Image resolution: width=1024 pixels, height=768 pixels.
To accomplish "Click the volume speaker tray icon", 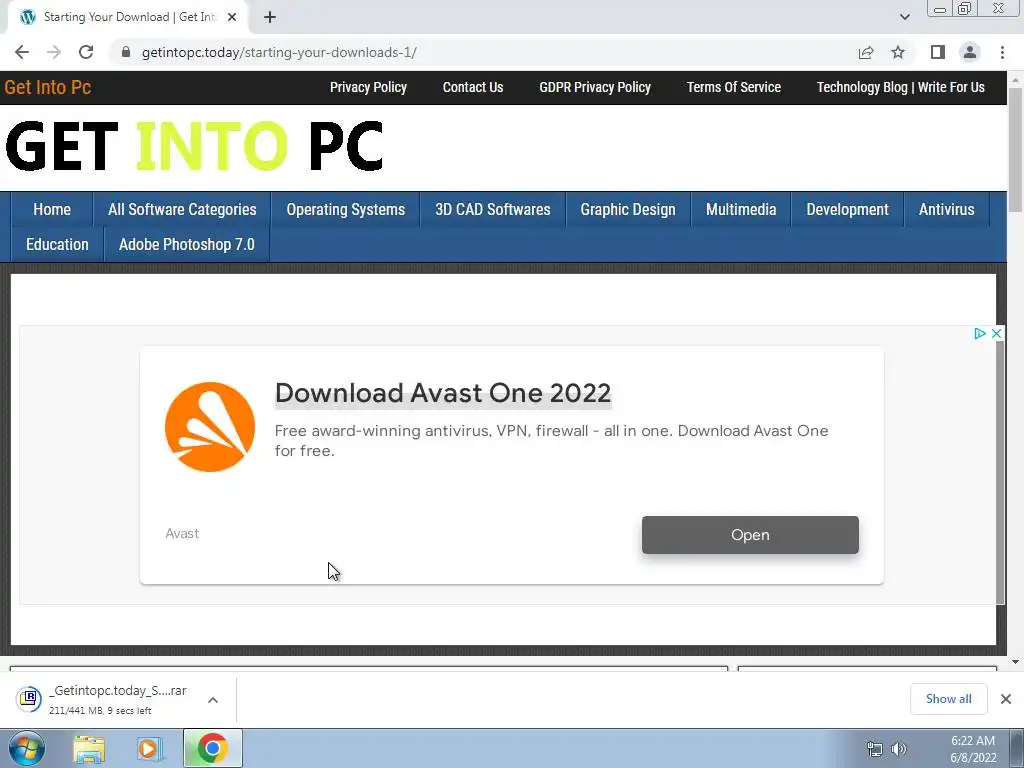I will pos(899,749).
